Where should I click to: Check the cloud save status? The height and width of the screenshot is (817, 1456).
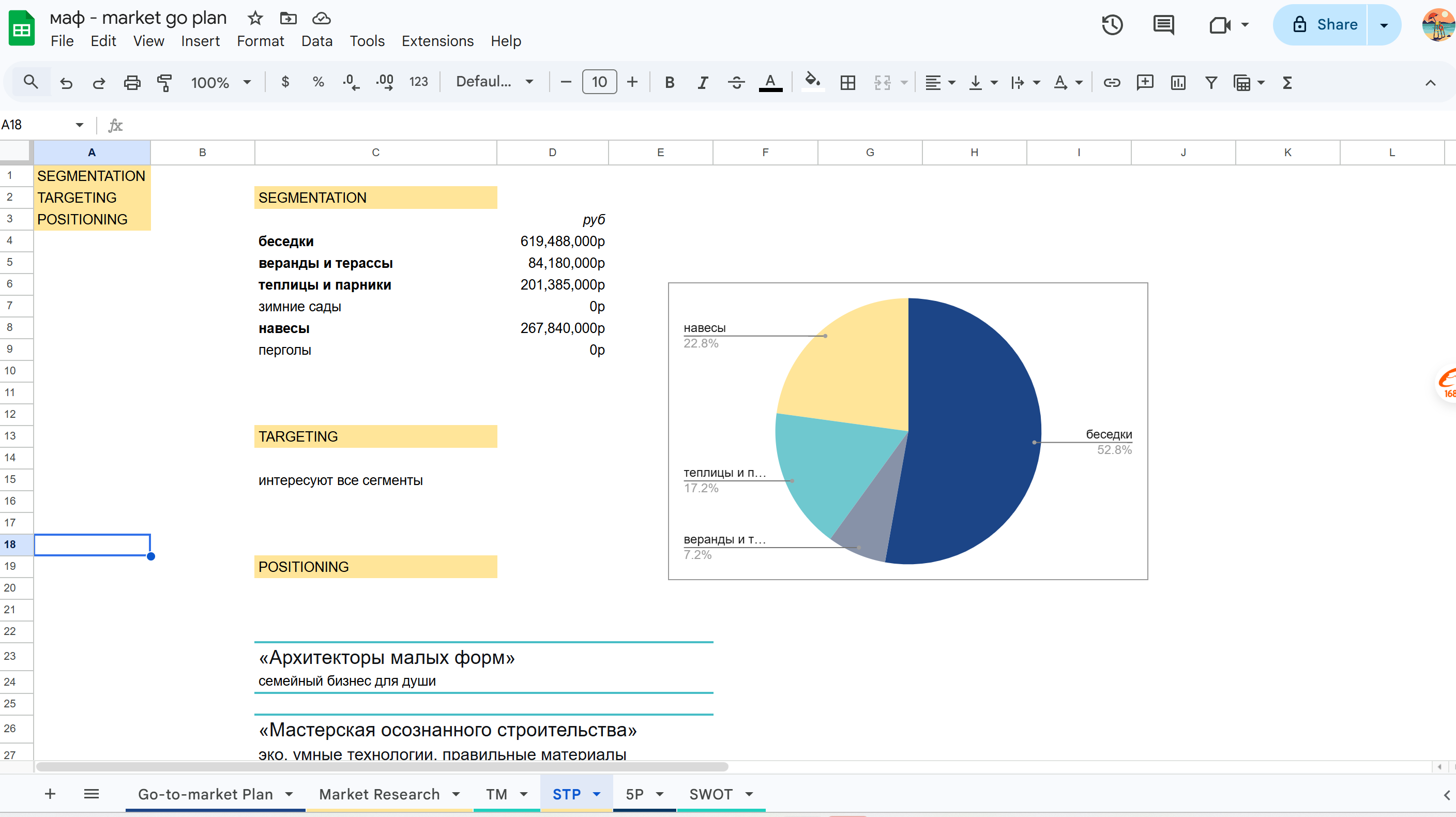coord(322,18)
